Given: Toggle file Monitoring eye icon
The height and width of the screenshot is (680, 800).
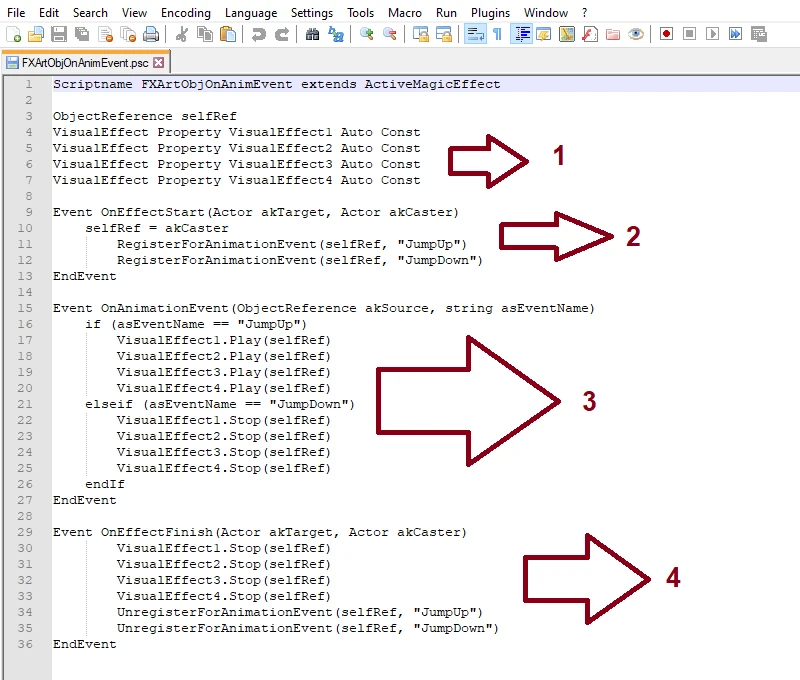Looking at the screenshot, I should click(x=636, y=34).
